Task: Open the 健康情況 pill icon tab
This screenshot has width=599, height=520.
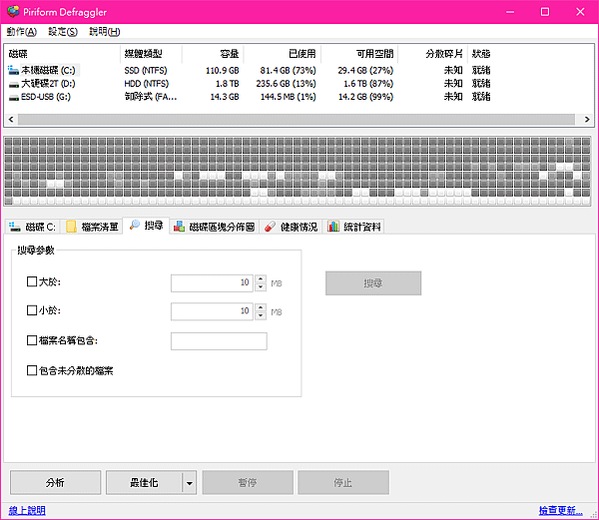Action: (x=270, y=227)
